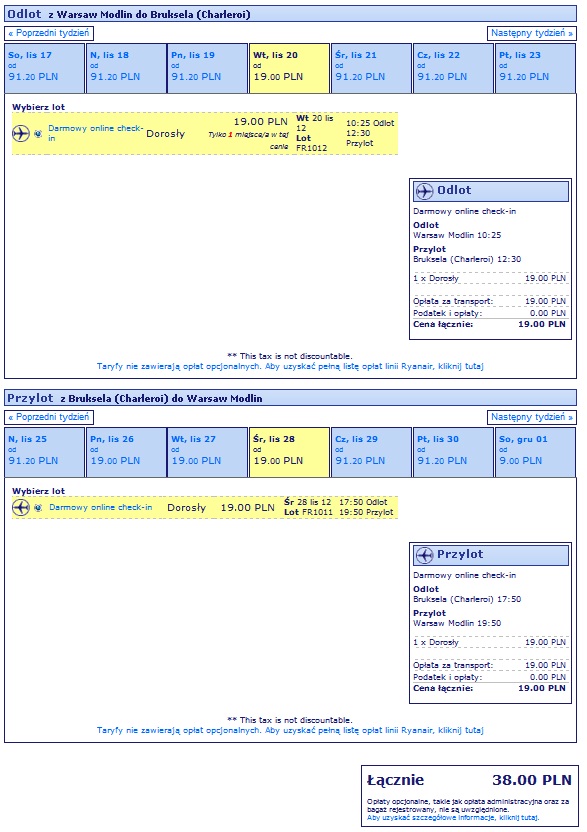Open the Ryanair fee list link in the Przylot section
The width and height of the screenshot is (587, 832).
click(290, 730)
